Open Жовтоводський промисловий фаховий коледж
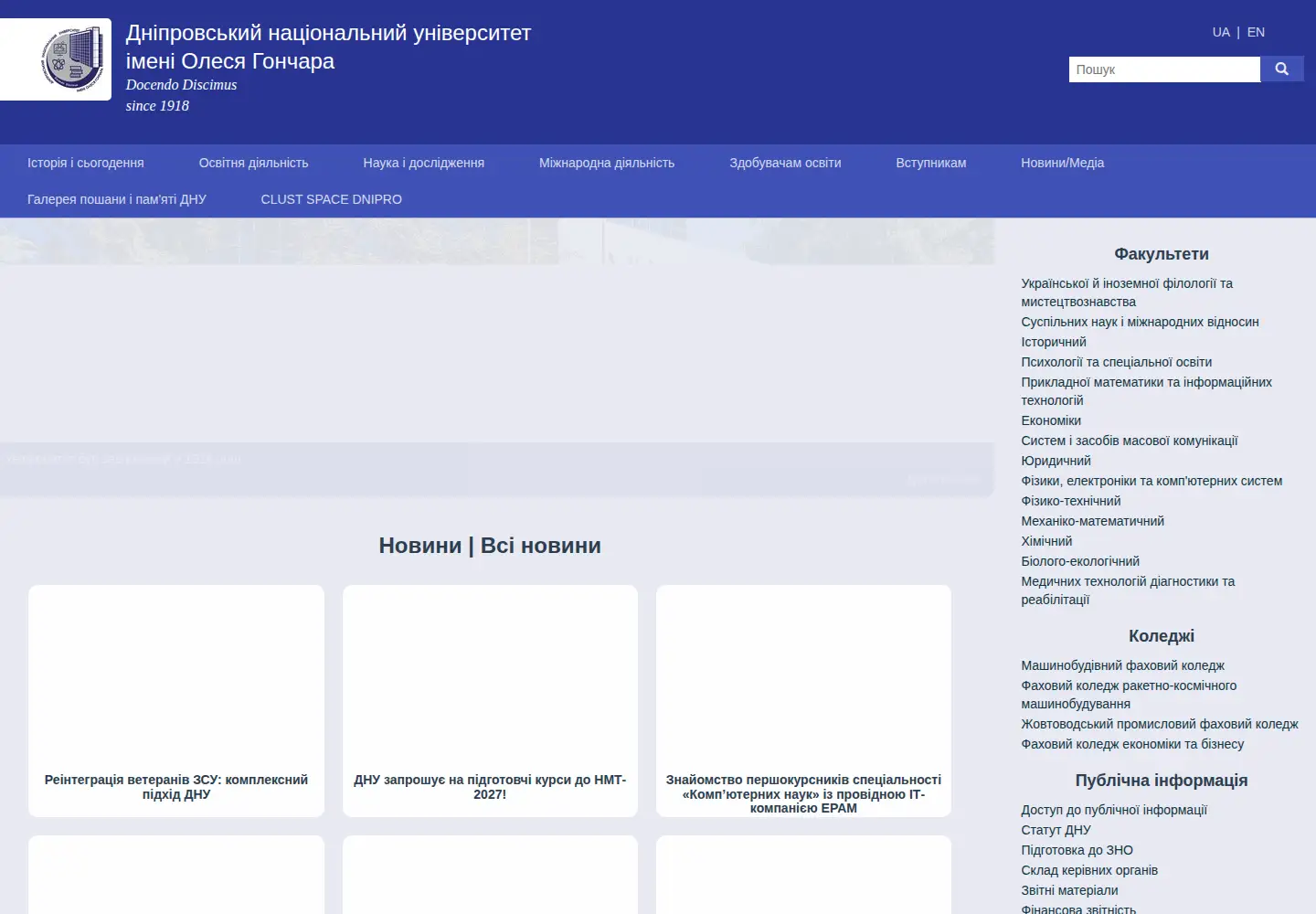Viewport: 1316px width, 914px height. [x=1160, y=724]
